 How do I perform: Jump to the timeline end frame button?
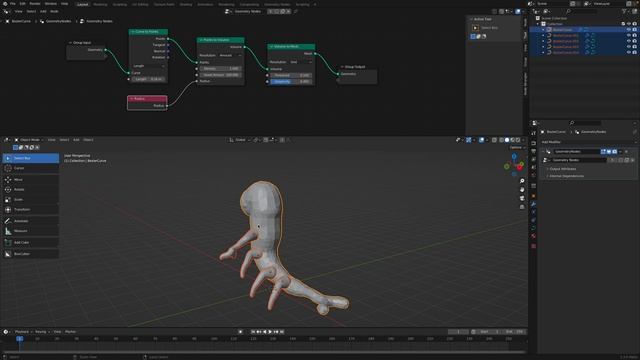coord(282,332)
